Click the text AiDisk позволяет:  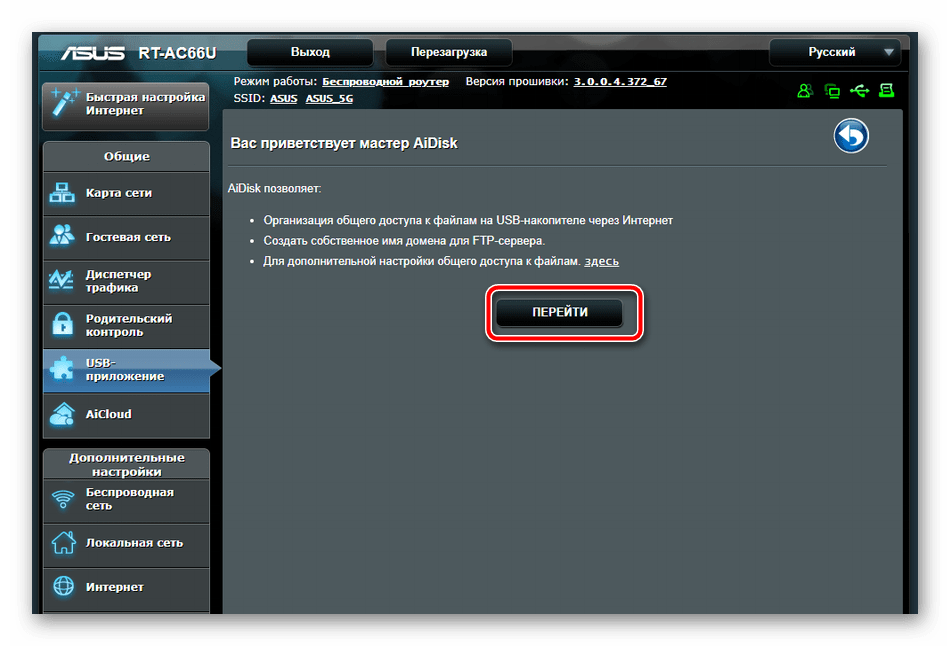pyautogui.click(x=274, y=189)
